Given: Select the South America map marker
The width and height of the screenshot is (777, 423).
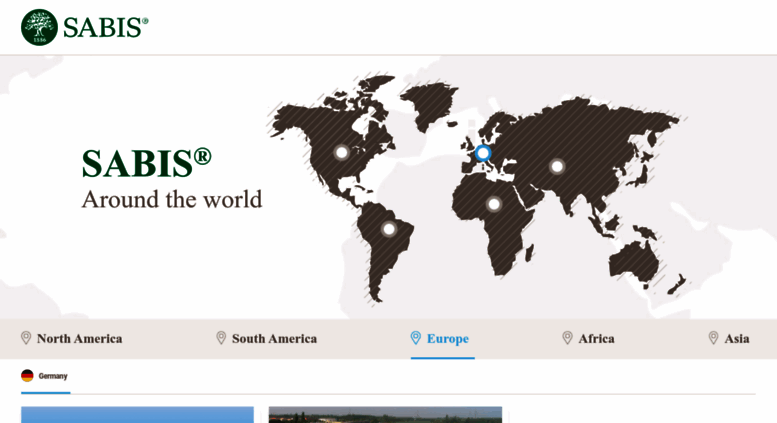Looking at the screenshot, I should click(x=389, y=229).
